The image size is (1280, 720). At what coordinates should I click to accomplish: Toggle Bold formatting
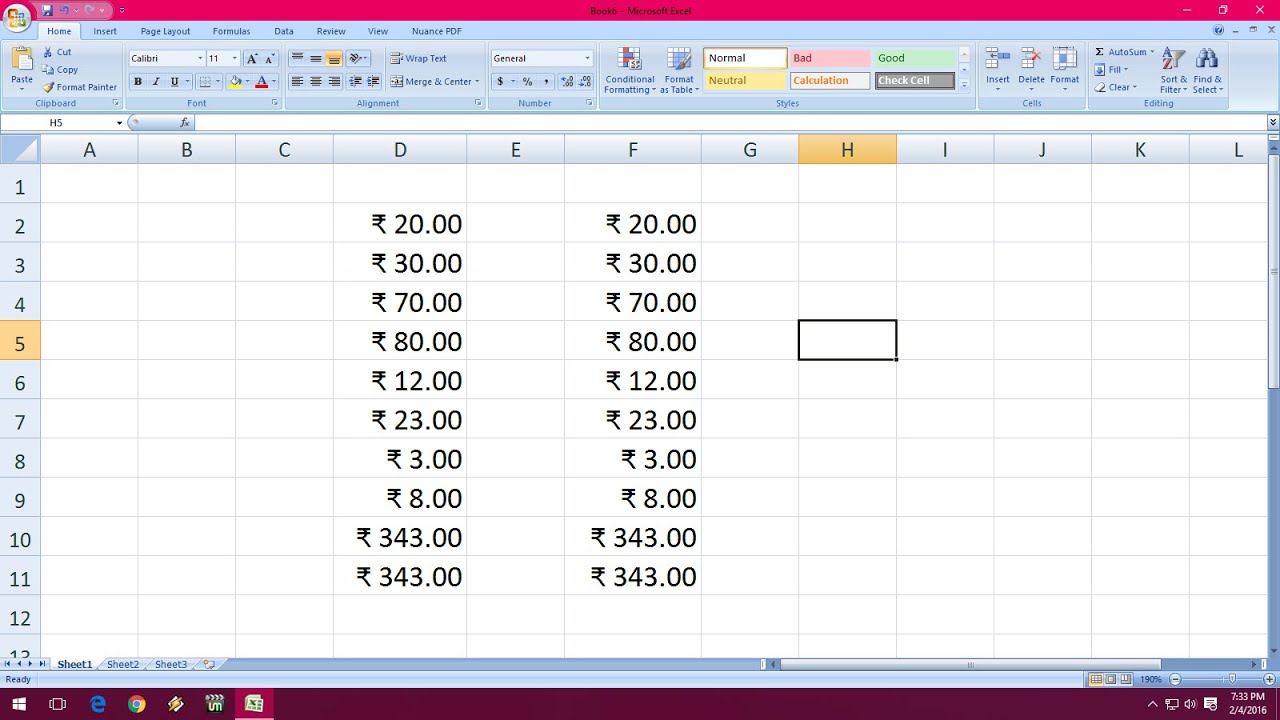tap(138, 82)
